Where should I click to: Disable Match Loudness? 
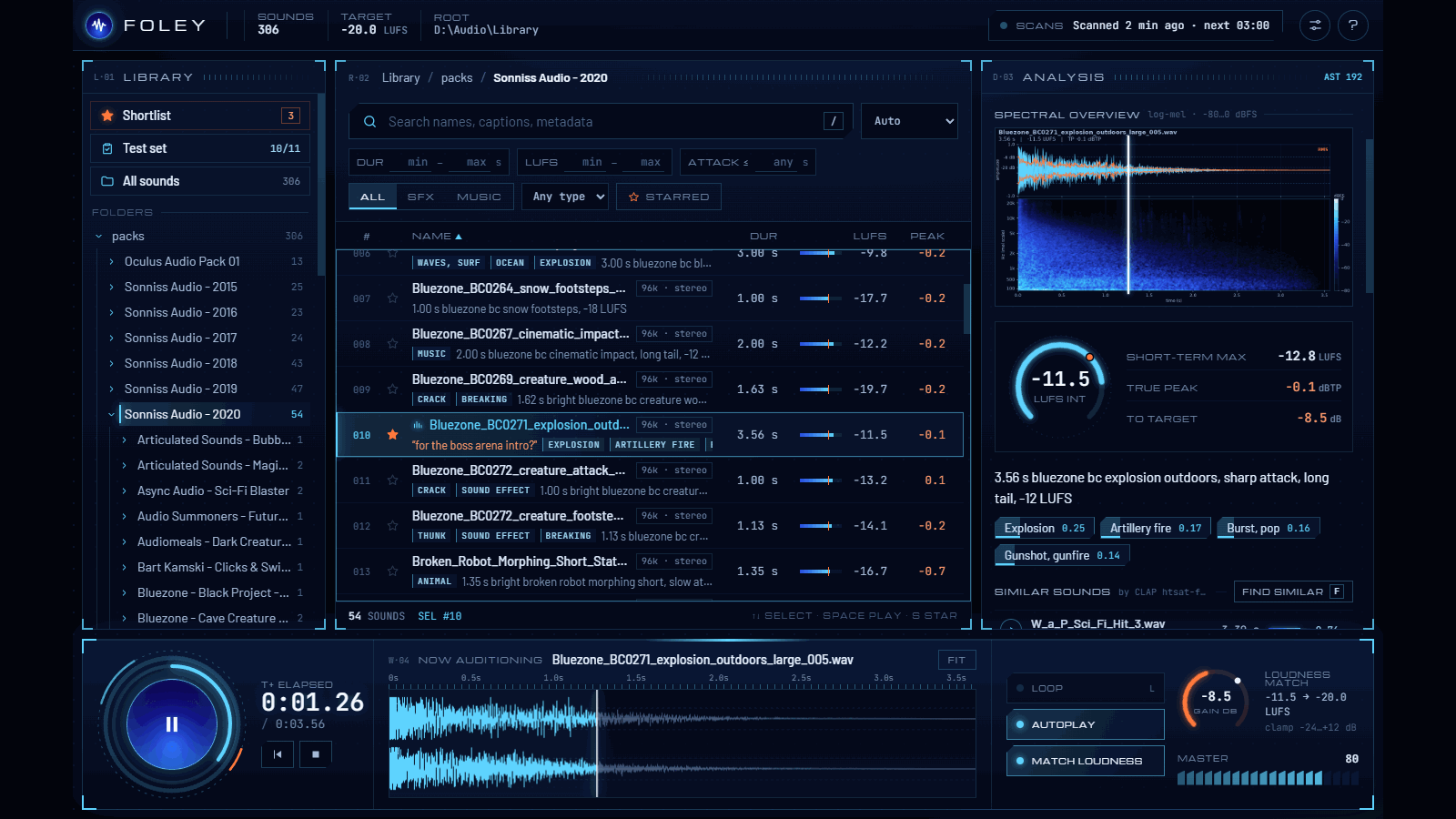(x=1085, y=762)
